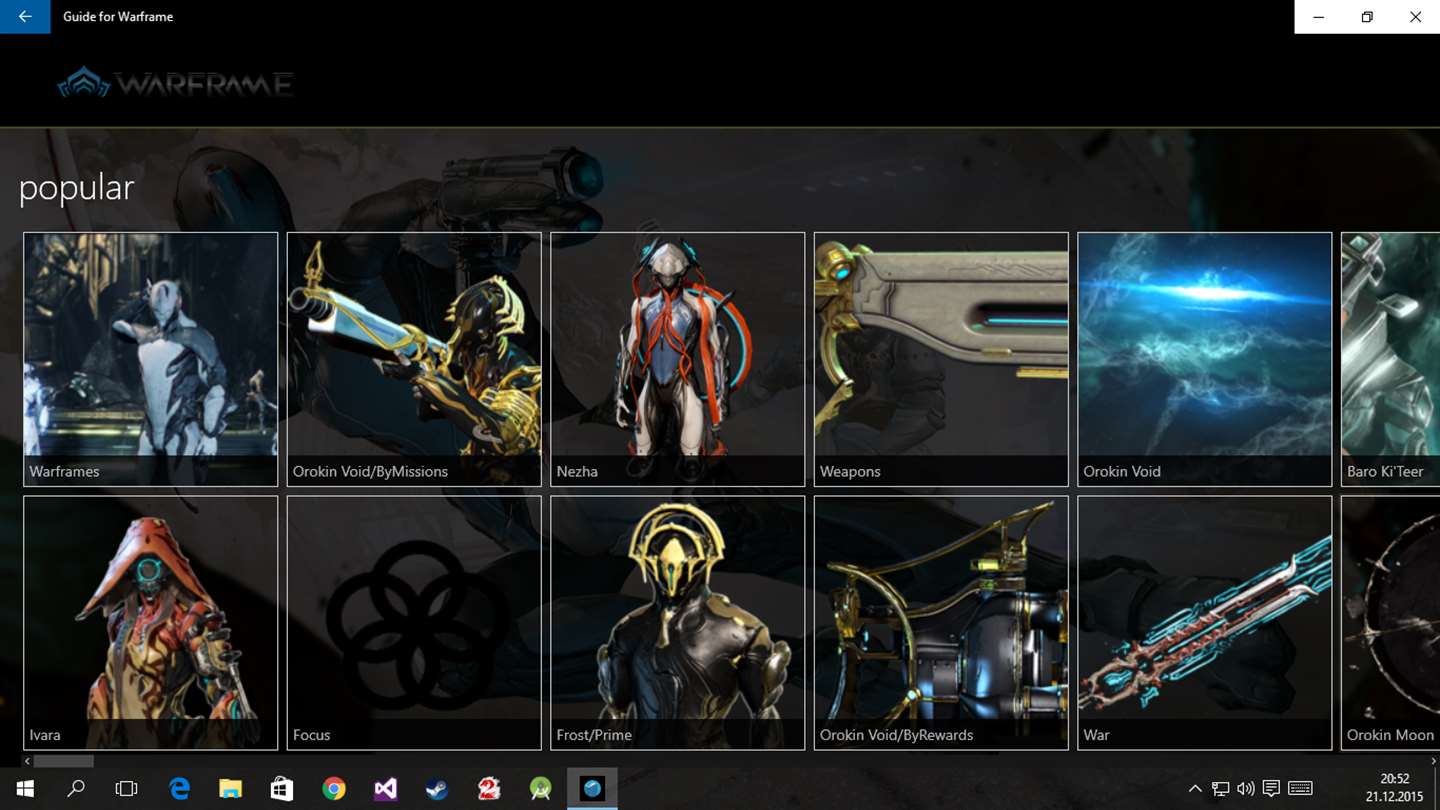Image resolution: width=1440 pixels, height=810 pixels.
Task: Minimize the Guide for Warframe window
Action: pos(1319,17)
